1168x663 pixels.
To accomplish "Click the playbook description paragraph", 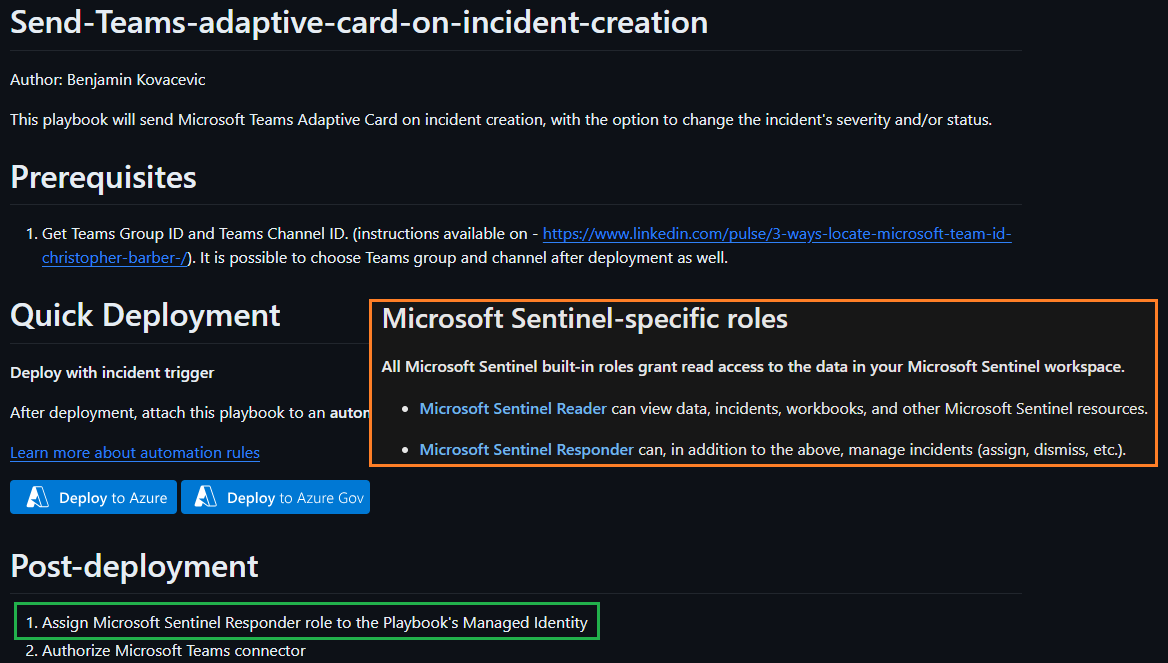I will pyautogui.click(x=501, y=120).
